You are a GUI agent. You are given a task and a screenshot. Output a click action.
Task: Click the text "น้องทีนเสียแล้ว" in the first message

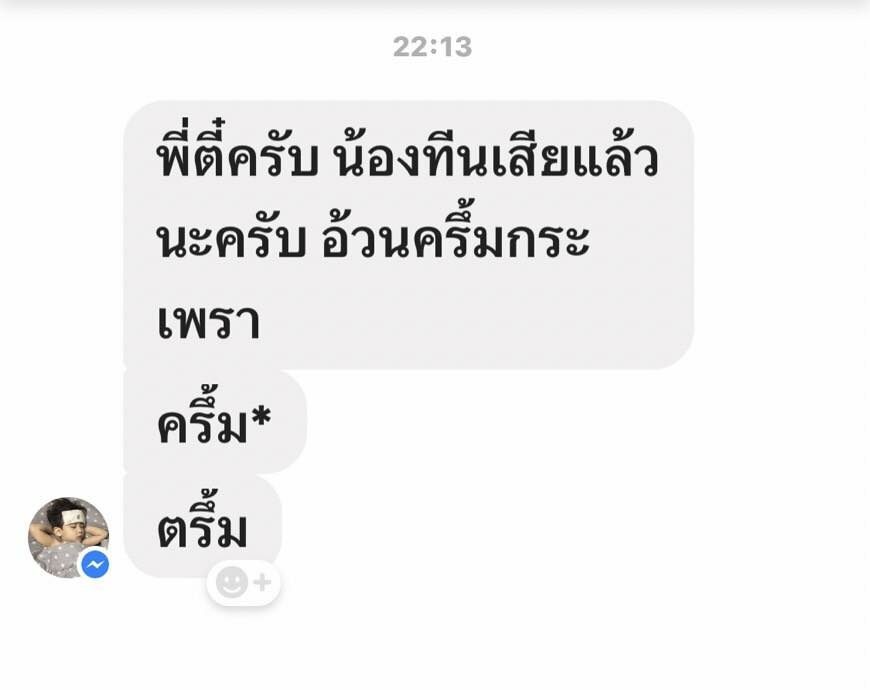tap(495, 154)
